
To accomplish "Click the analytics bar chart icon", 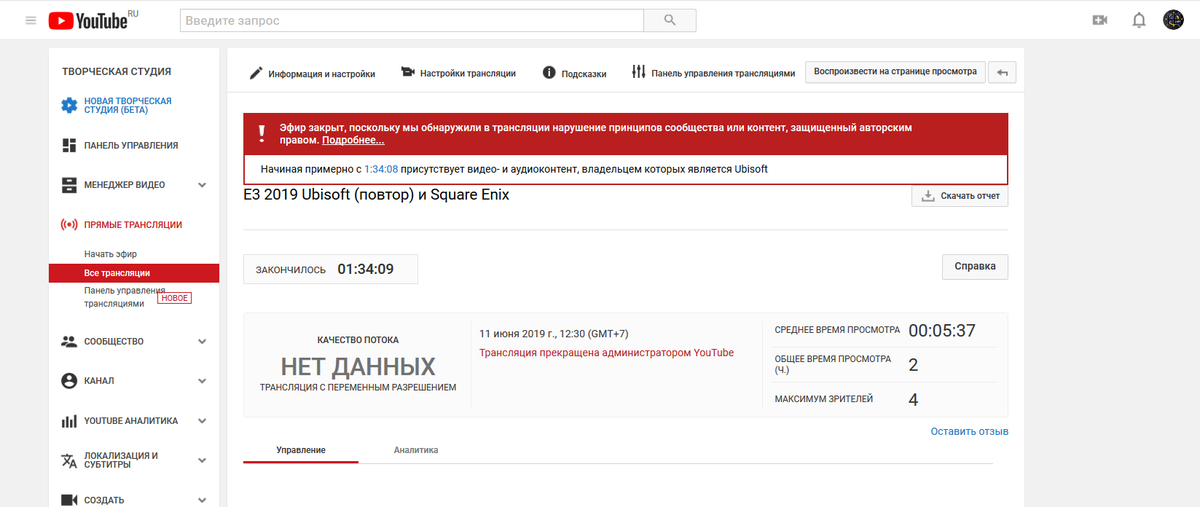I will [x=69, y=421].
